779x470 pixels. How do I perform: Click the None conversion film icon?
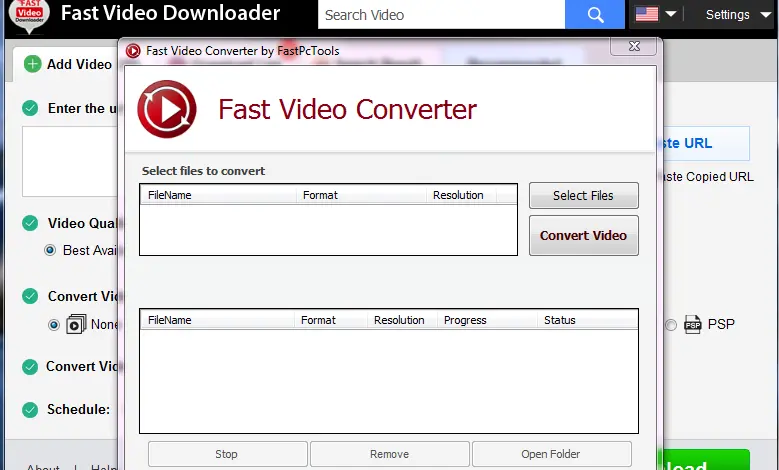76,324
